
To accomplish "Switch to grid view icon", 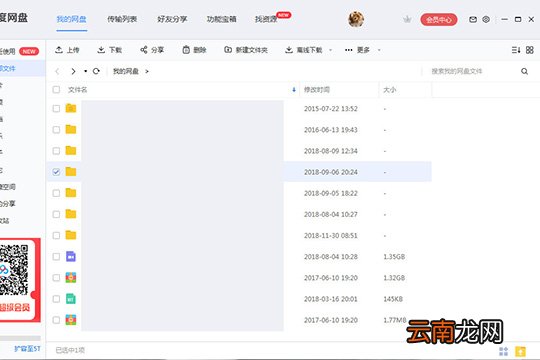I will pos(530,50).
